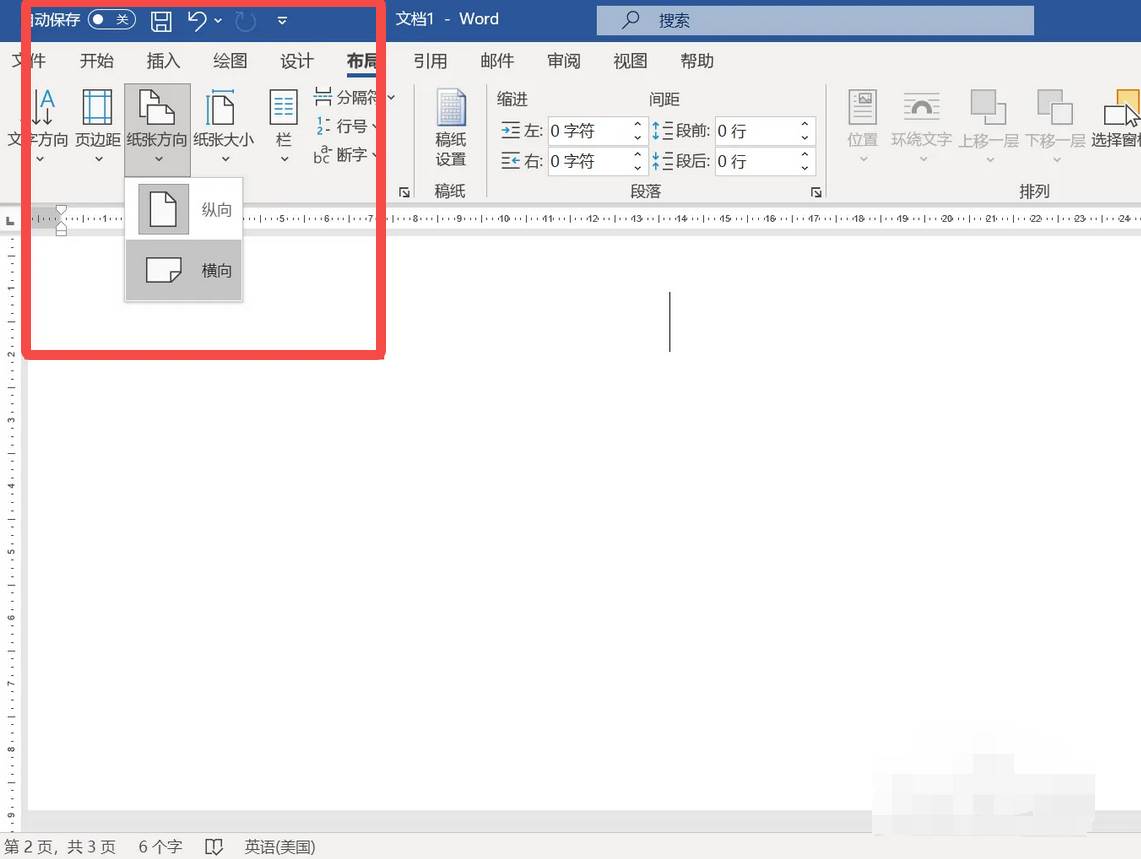Click the Redo icon
1141x859 pixels.
coord(245,21)
